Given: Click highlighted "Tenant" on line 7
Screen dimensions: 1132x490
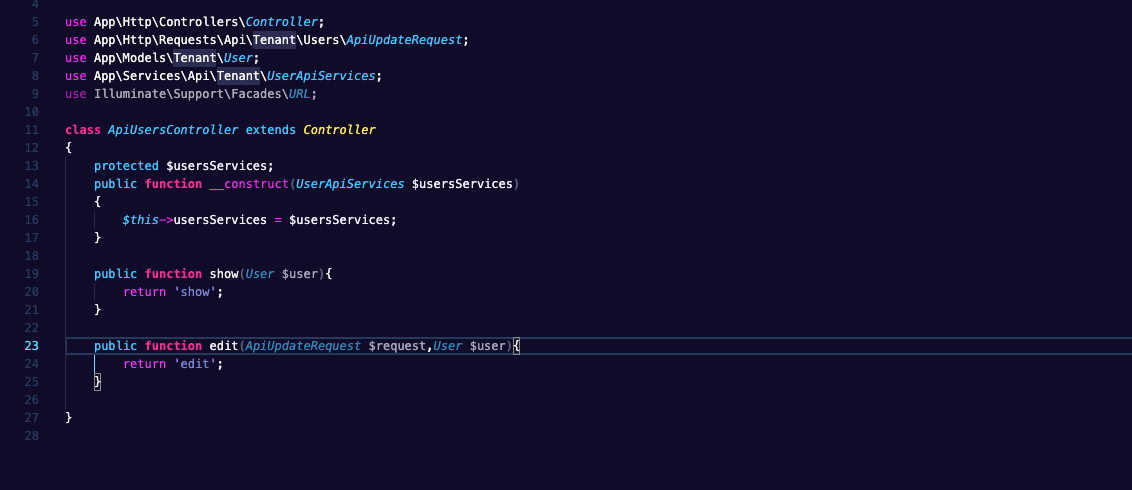Looking at the screenshot, I should pos(195,58).
